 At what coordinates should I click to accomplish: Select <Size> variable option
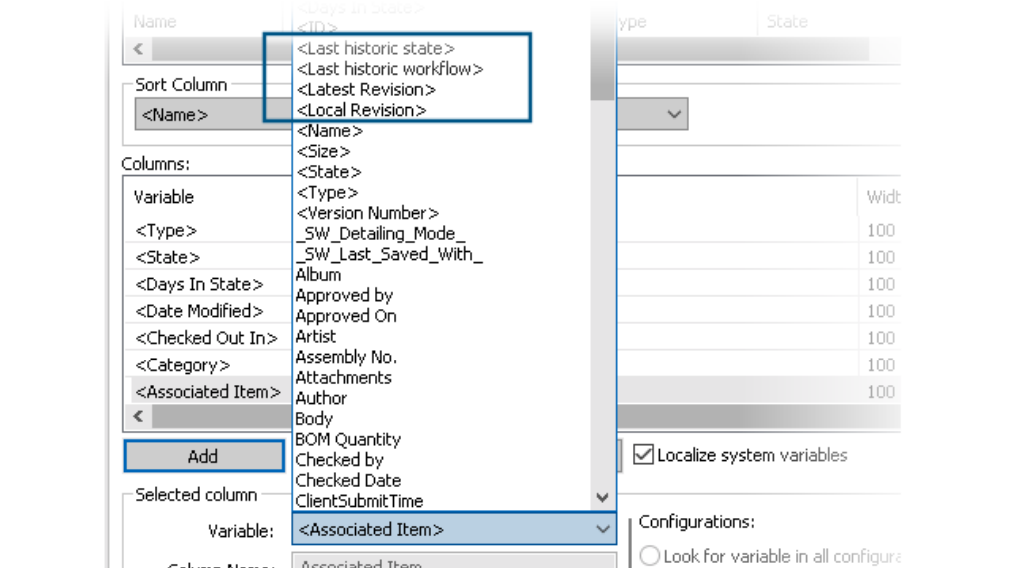point(324,151)
